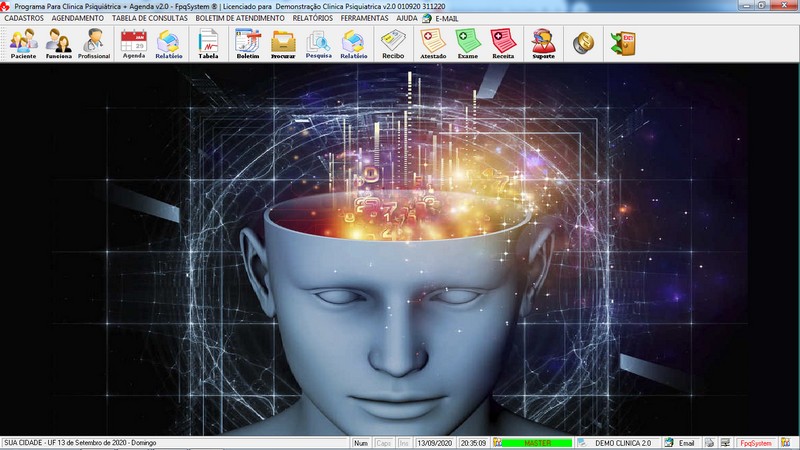Open the TABELA DE CONSULTAS menu

pyautogui.click(x=150, y=18)
